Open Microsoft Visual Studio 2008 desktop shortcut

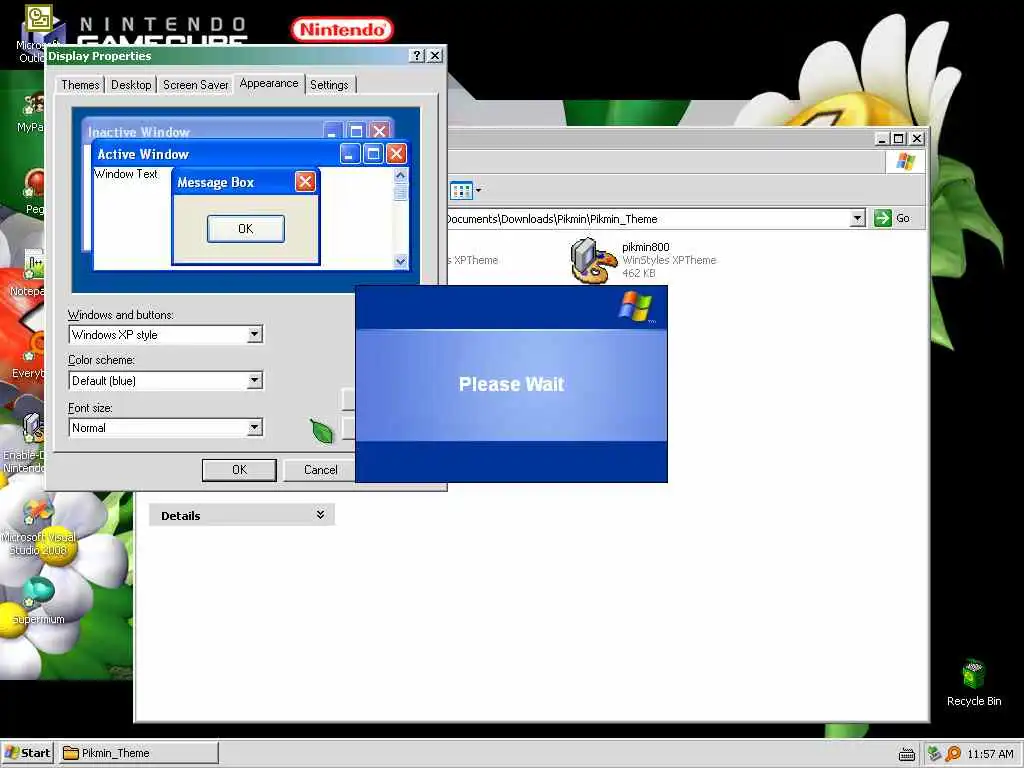[x=38, y=513]
